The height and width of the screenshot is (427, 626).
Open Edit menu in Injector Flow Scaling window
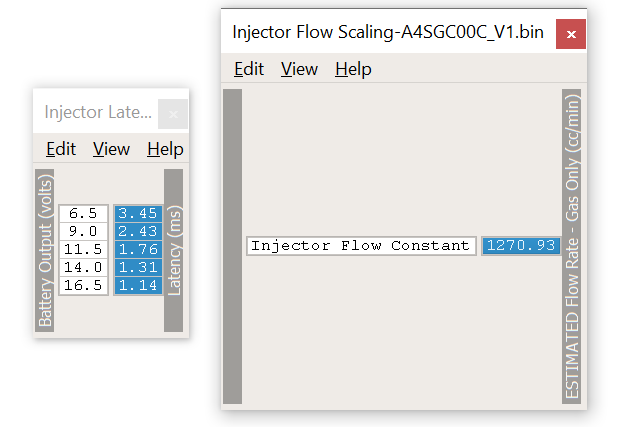249,69
